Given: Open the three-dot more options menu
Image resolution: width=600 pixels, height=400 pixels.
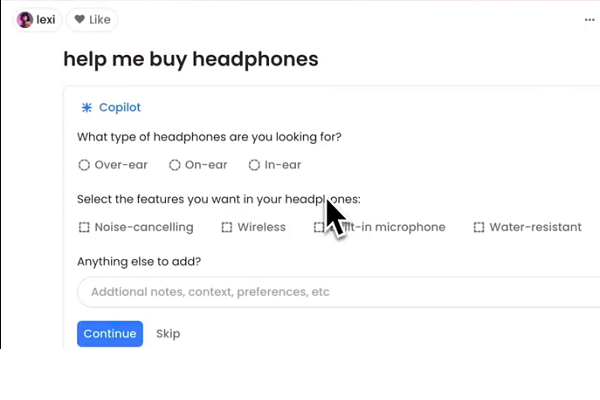Looking at the screenshot, I should click(589, 19).
